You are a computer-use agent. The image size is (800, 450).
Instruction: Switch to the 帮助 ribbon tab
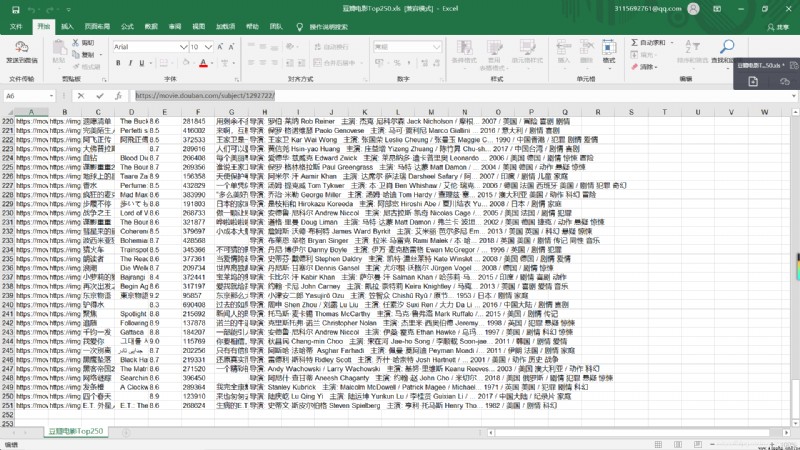(252, 27)
